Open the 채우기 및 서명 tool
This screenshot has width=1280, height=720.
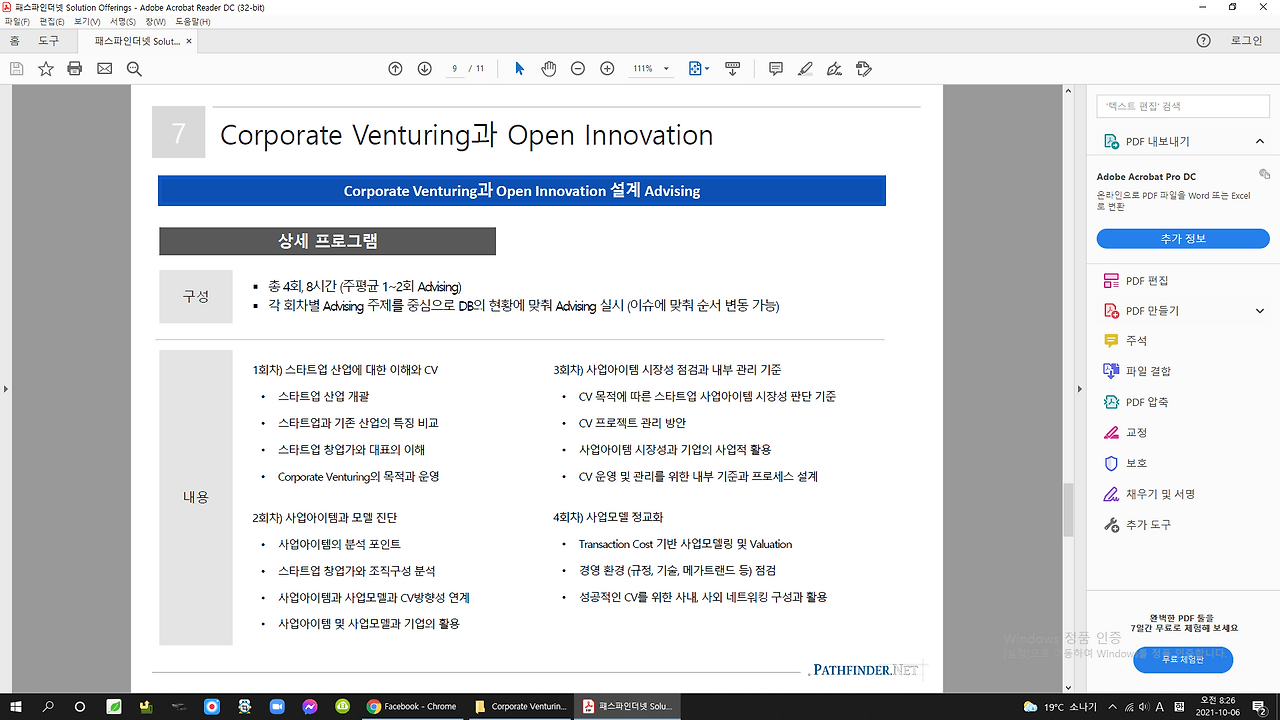pos(1149,494)
